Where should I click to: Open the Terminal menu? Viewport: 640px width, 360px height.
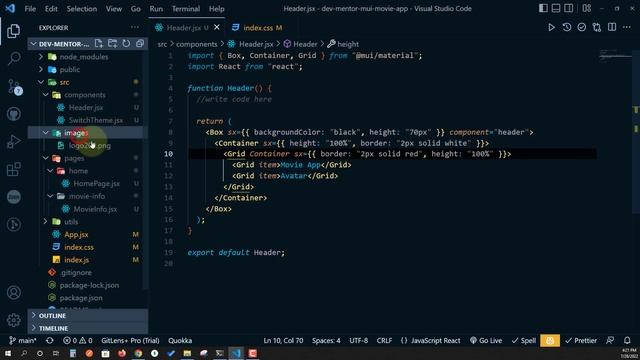click(x=186, y=9)
